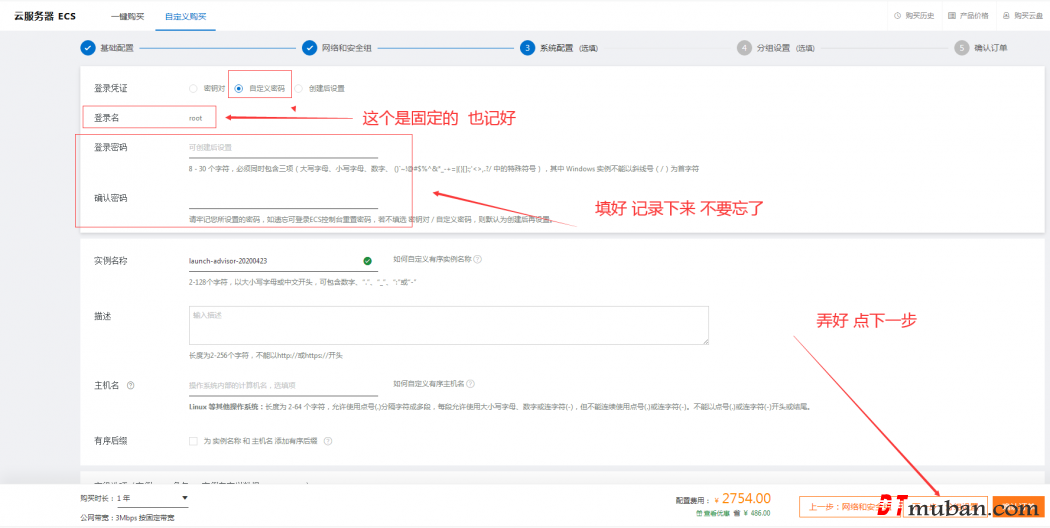Choose the 创建后设置 radio option

[298, 88]
